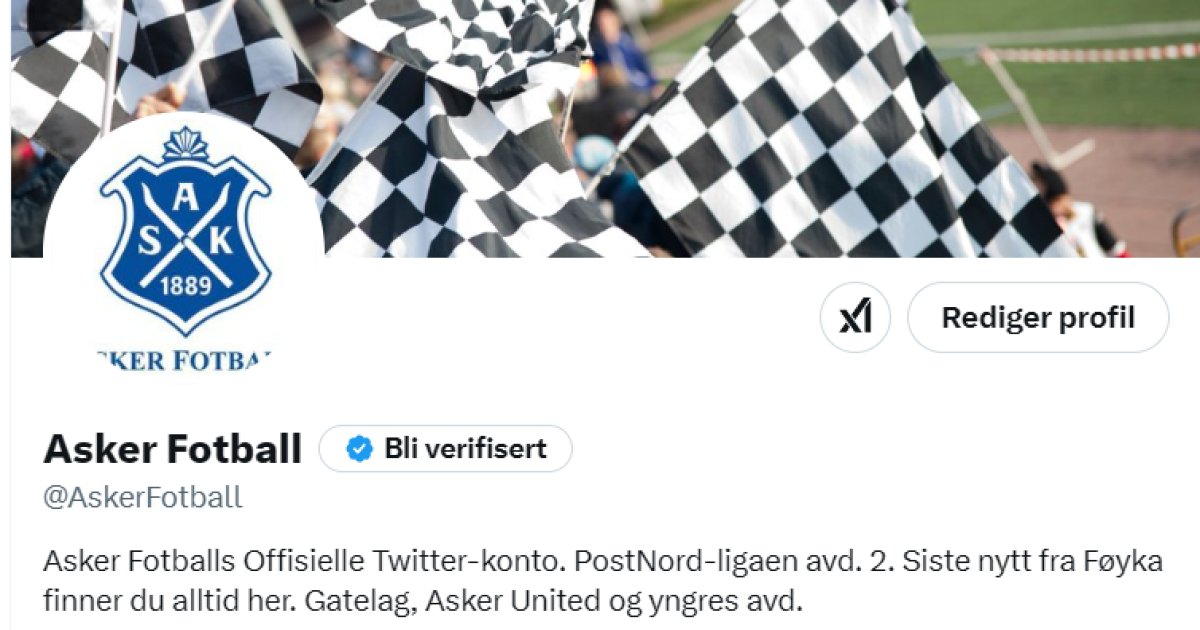Click the Rediger profil button
Screen dimensions: 1200x630
point(1038,318)
